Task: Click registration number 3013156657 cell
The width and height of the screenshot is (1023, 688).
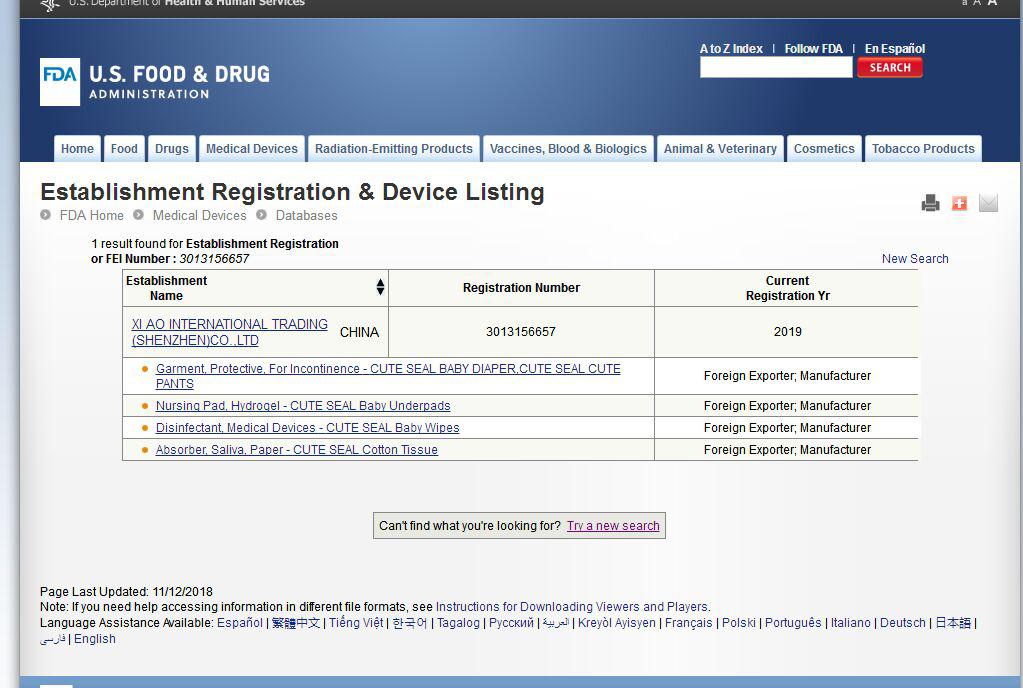Action: [x=521, y=332]
